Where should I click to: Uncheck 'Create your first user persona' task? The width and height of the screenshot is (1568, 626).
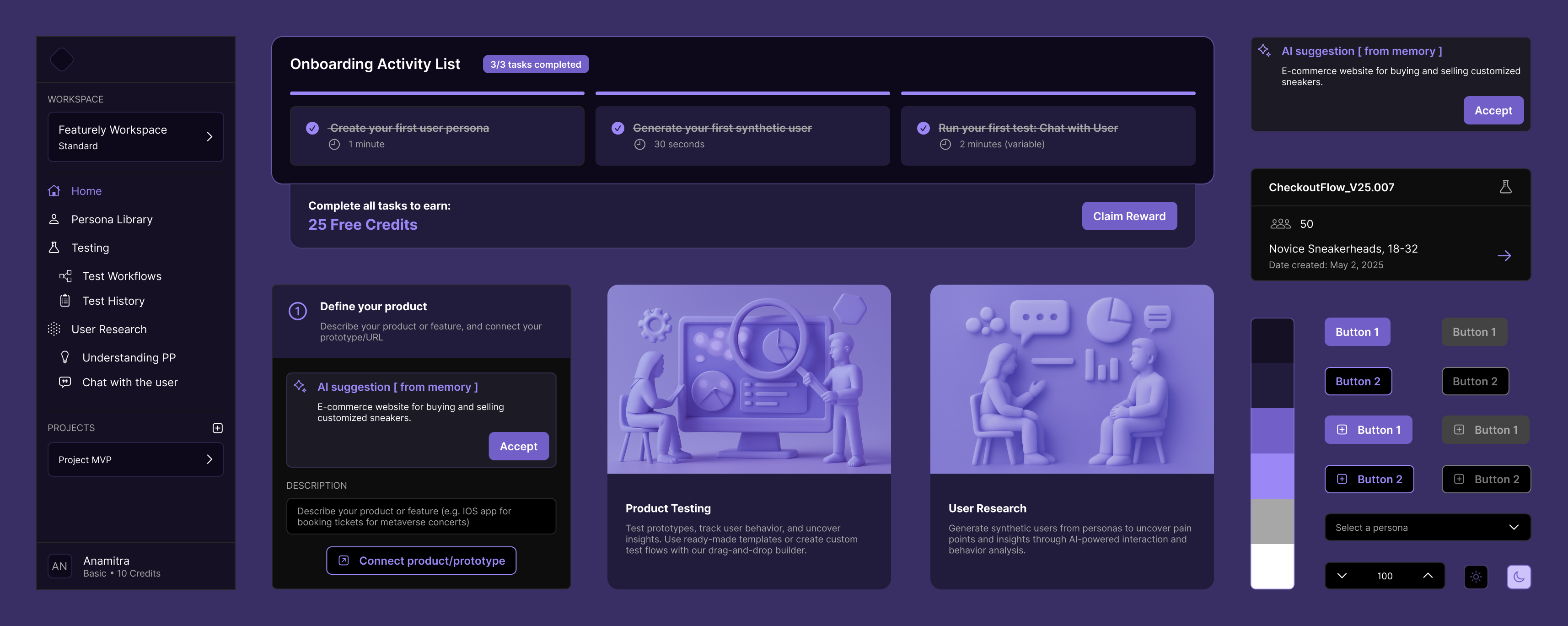[312, 128]
